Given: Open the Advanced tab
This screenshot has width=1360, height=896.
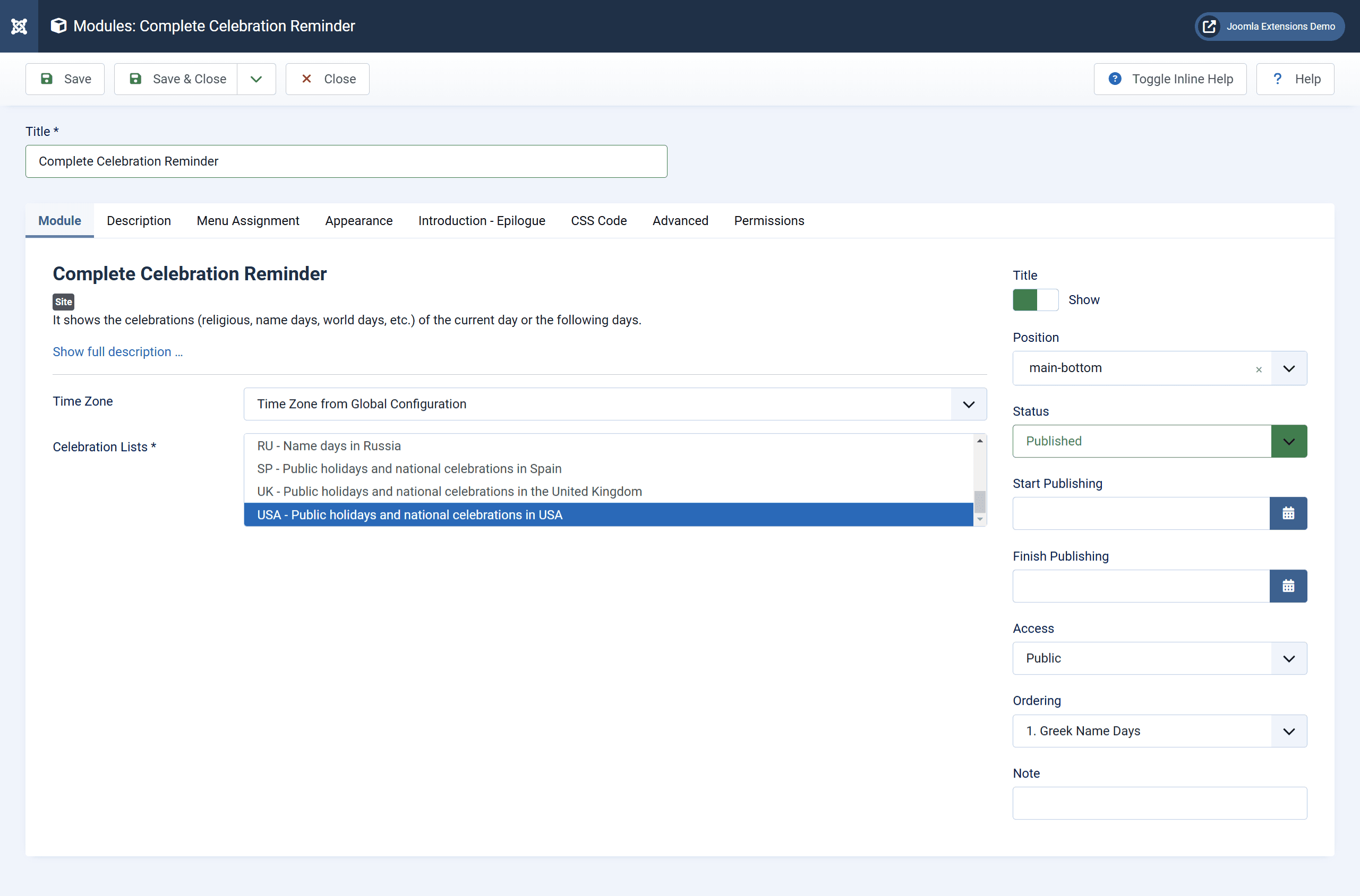Looking at the screenshot, I should [x=680, y=221].
